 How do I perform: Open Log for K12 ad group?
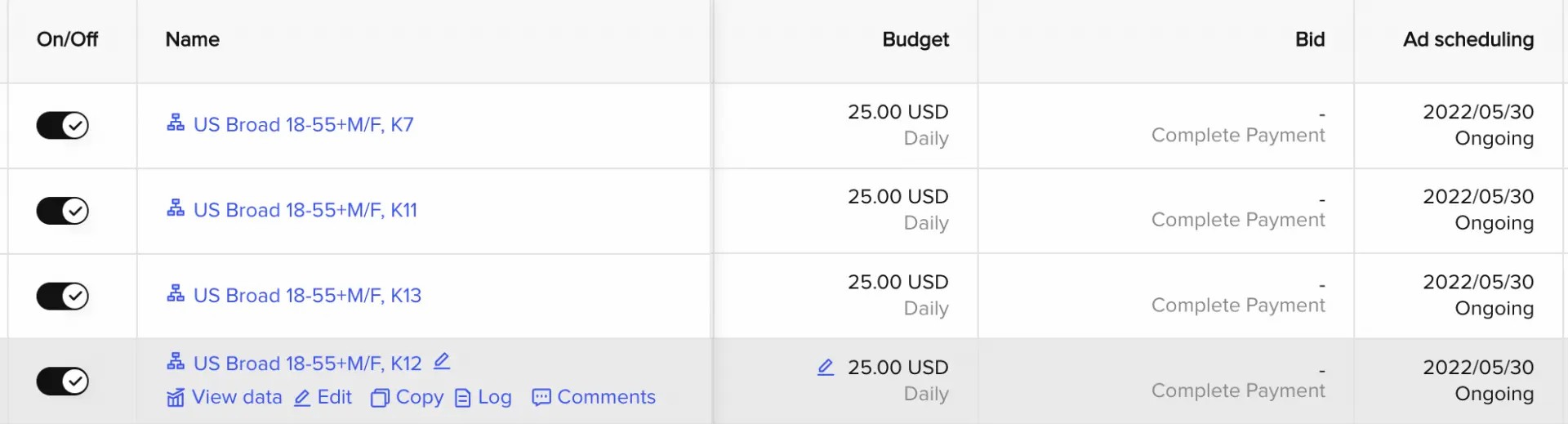click(x=483, y=397)
